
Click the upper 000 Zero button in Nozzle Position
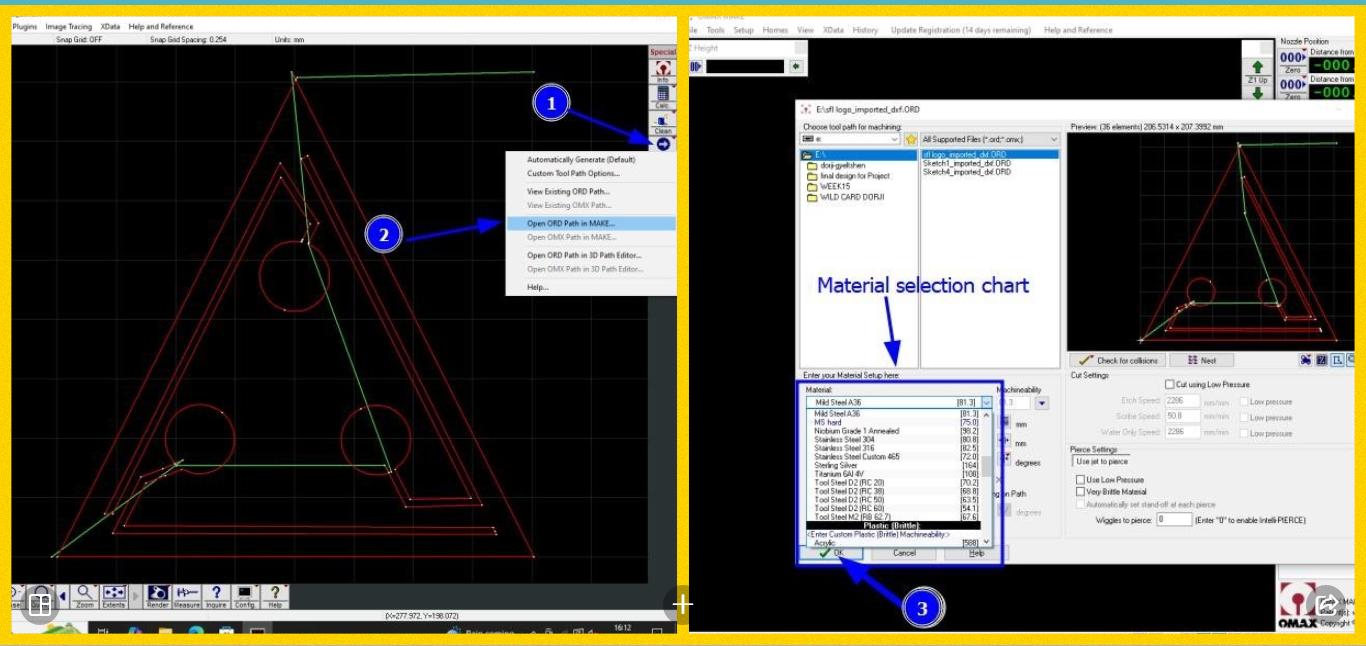[x=1293, y=61]
